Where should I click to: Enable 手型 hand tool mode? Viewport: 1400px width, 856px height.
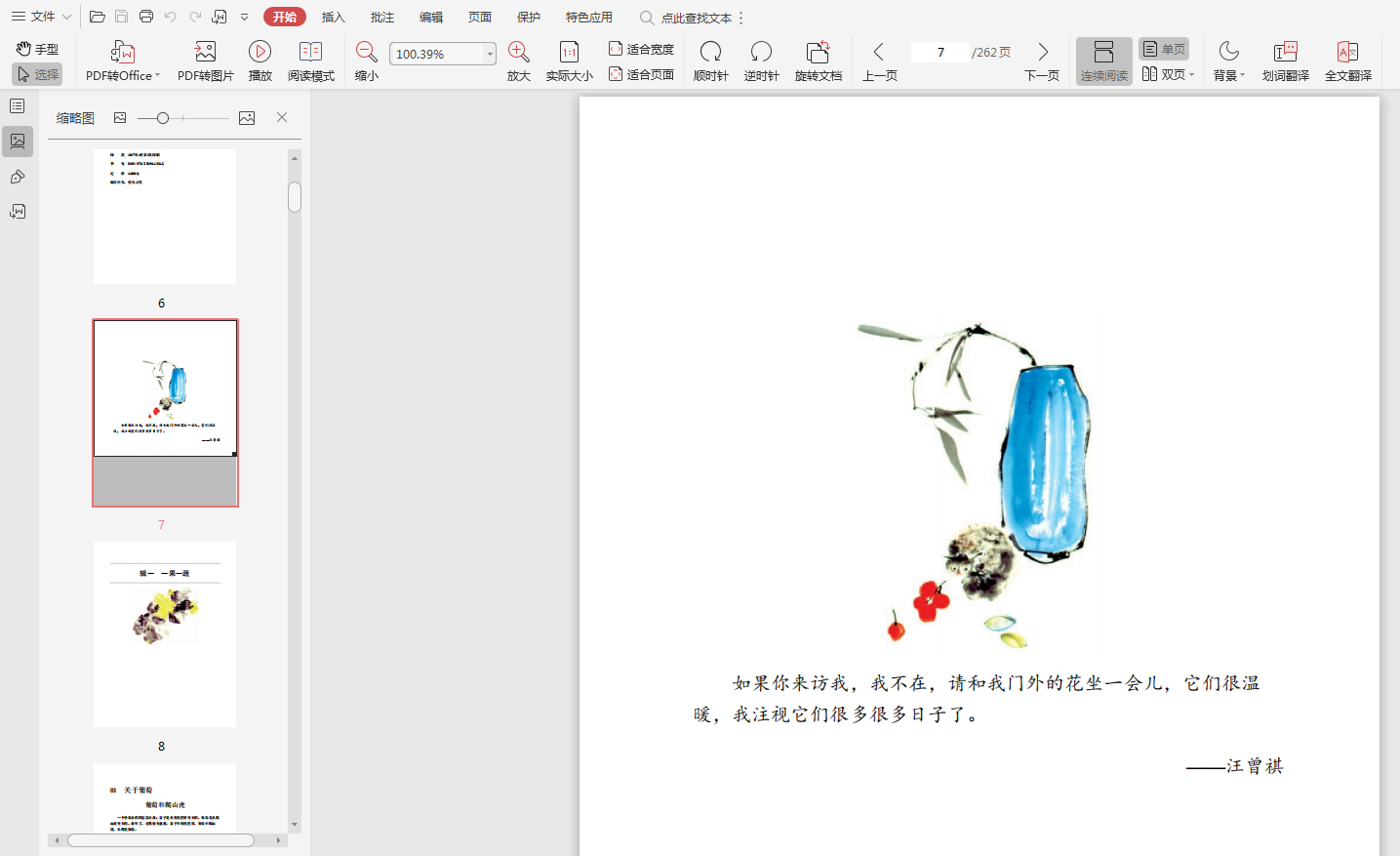pos(38,49)
